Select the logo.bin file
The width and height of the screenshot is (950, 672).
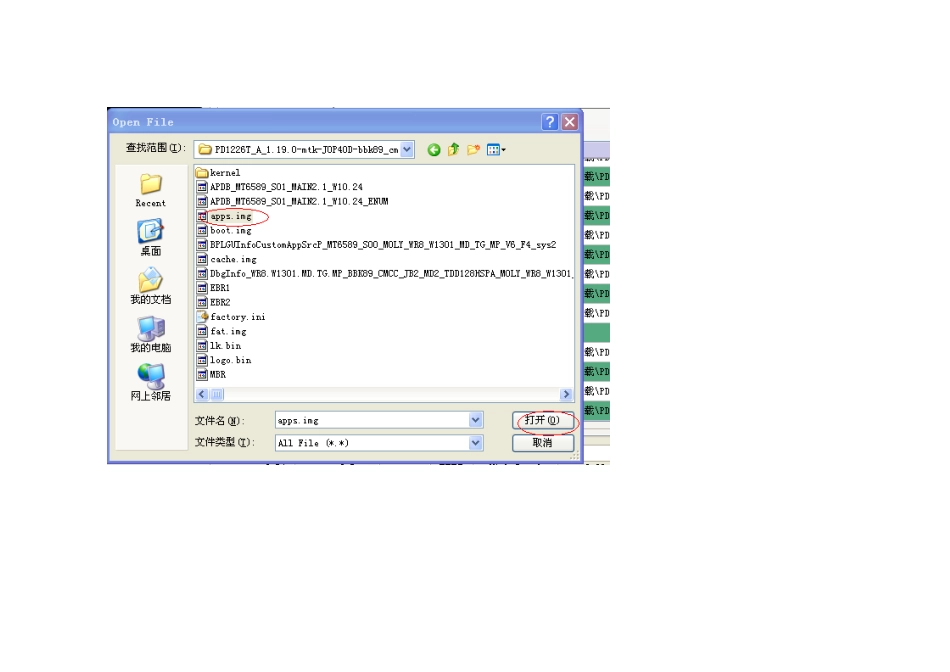tap(224, 361)
